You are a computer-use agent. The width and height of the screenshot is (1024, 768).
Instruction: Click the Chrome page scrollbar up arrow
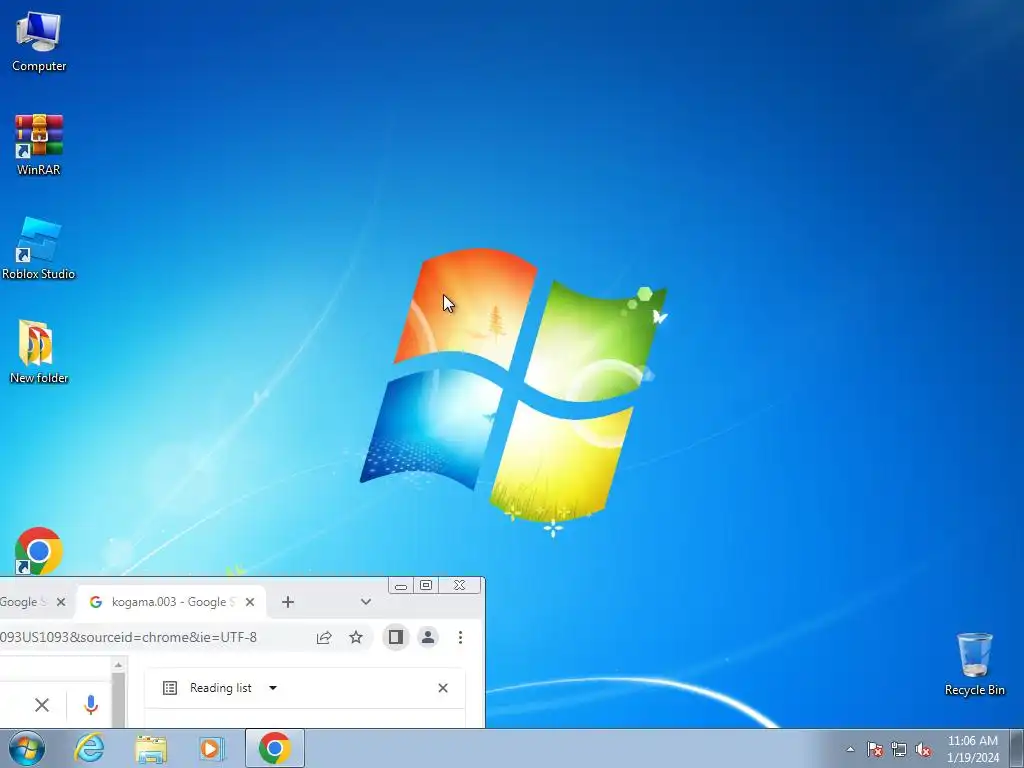click(118, 665)
